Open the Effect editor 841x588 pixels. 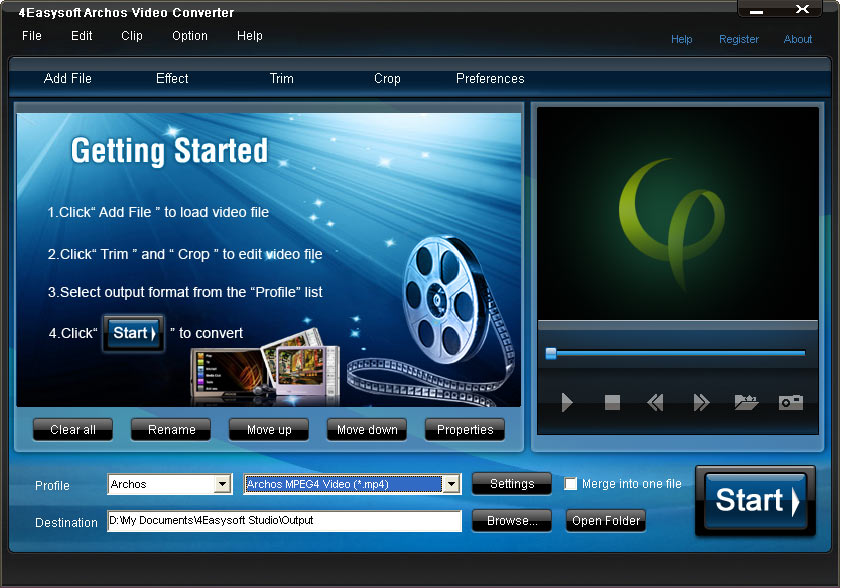click(x=171, y=78)
